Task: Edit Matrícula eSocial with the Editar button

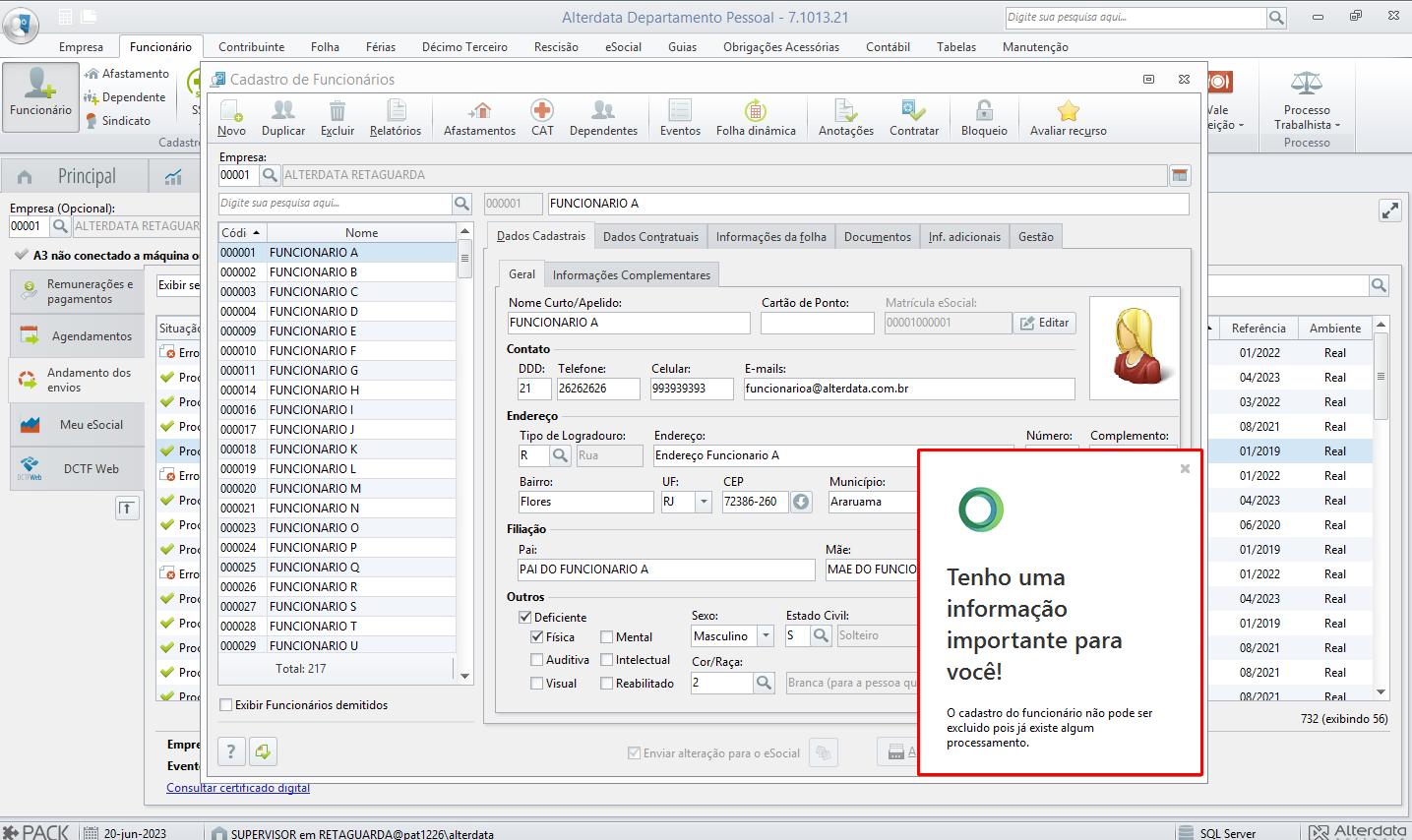Action: (1044, 323)
